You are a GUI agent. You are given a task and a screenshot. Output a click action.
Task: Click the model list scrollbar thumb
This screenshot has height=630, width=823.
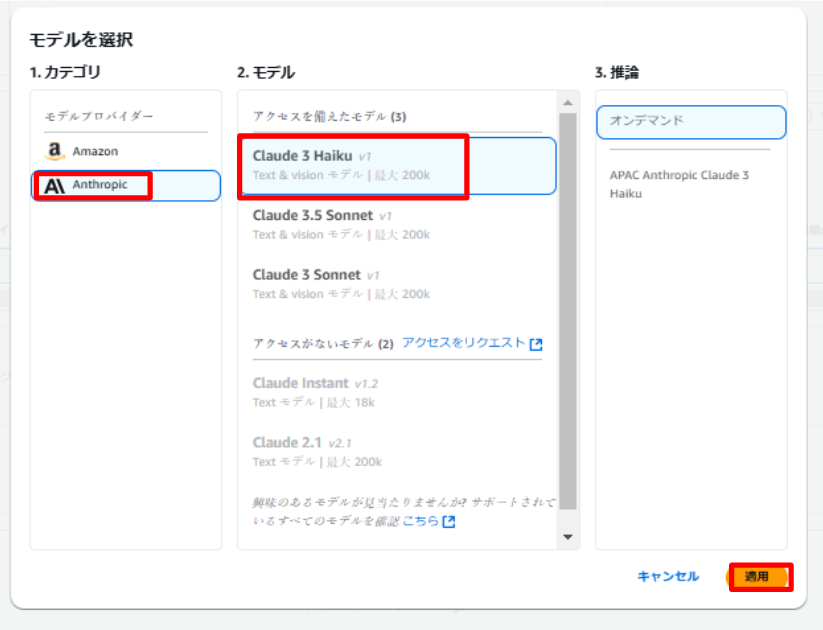[x=568, y=311]
